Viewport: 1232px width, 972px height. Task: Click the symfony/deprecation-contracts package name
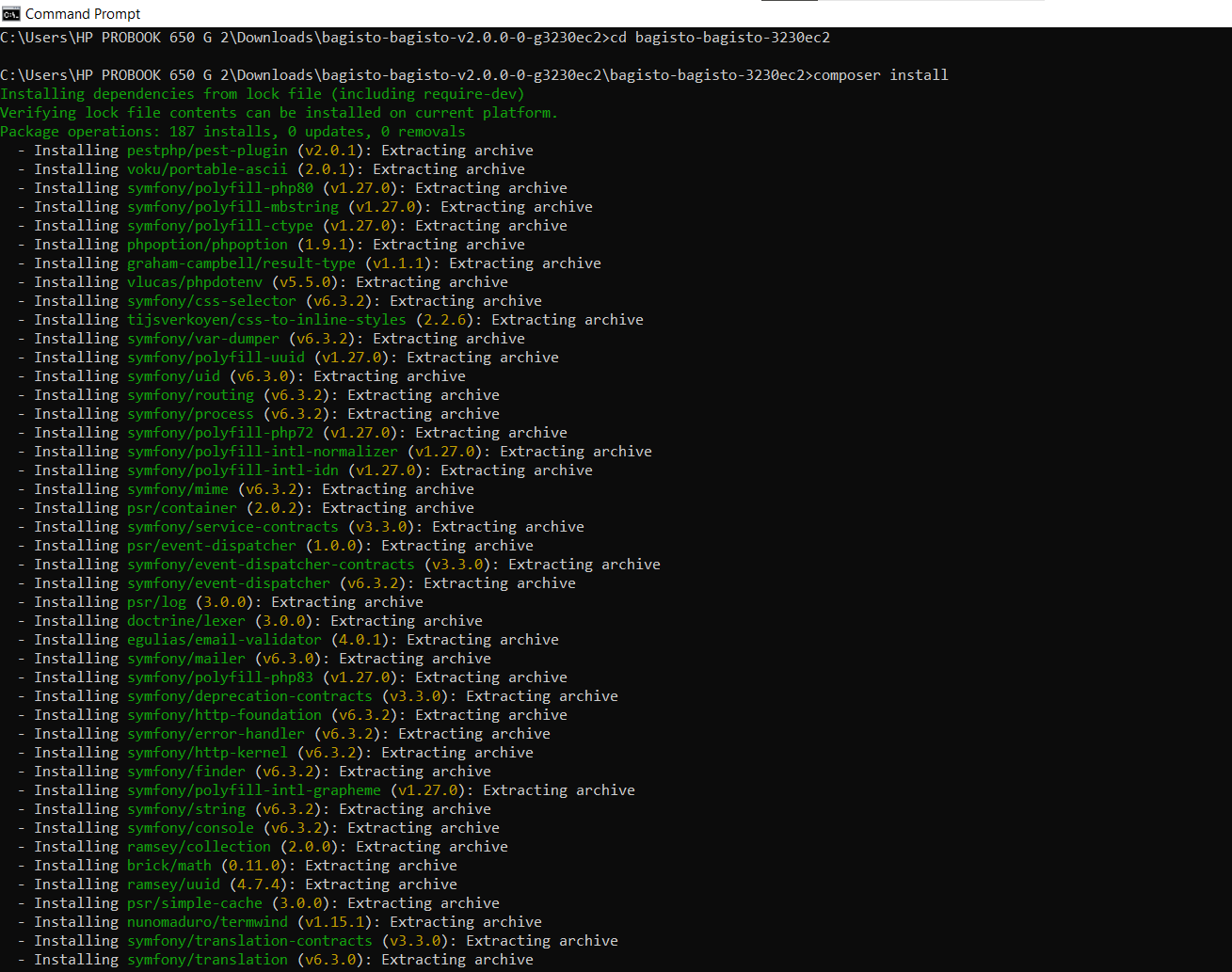(249, 696)
